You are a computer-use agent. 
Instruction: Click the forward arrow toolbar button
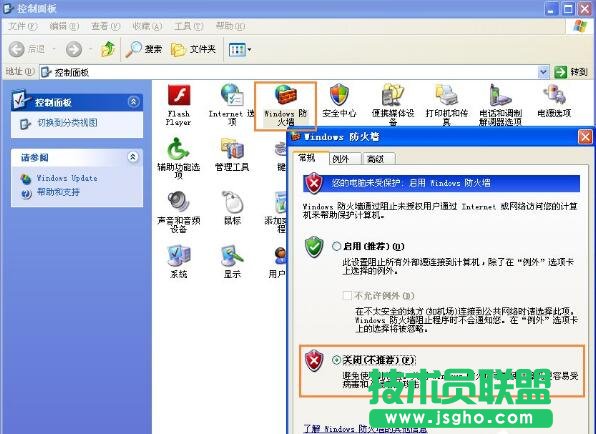[x=74, y=49]
